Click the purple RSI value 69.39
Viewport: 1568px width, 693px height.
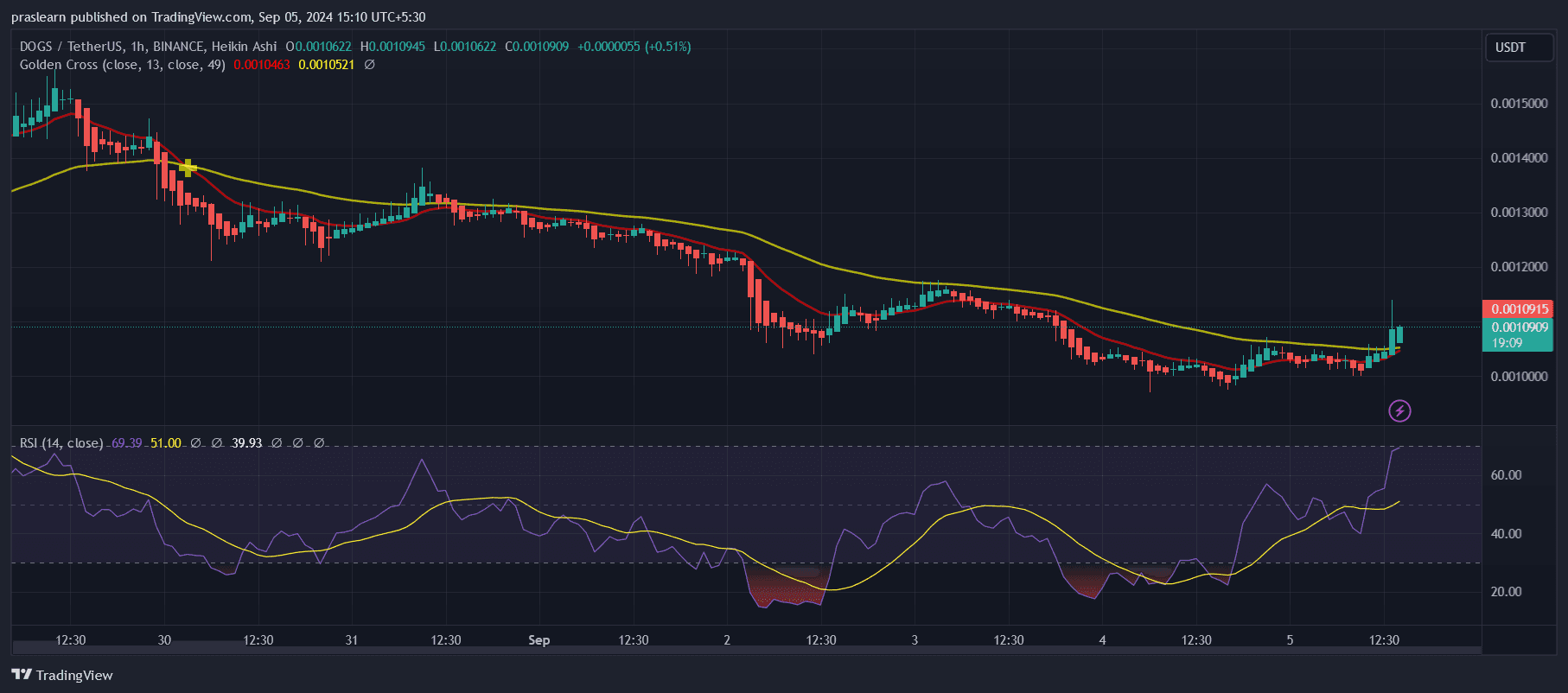127,443
